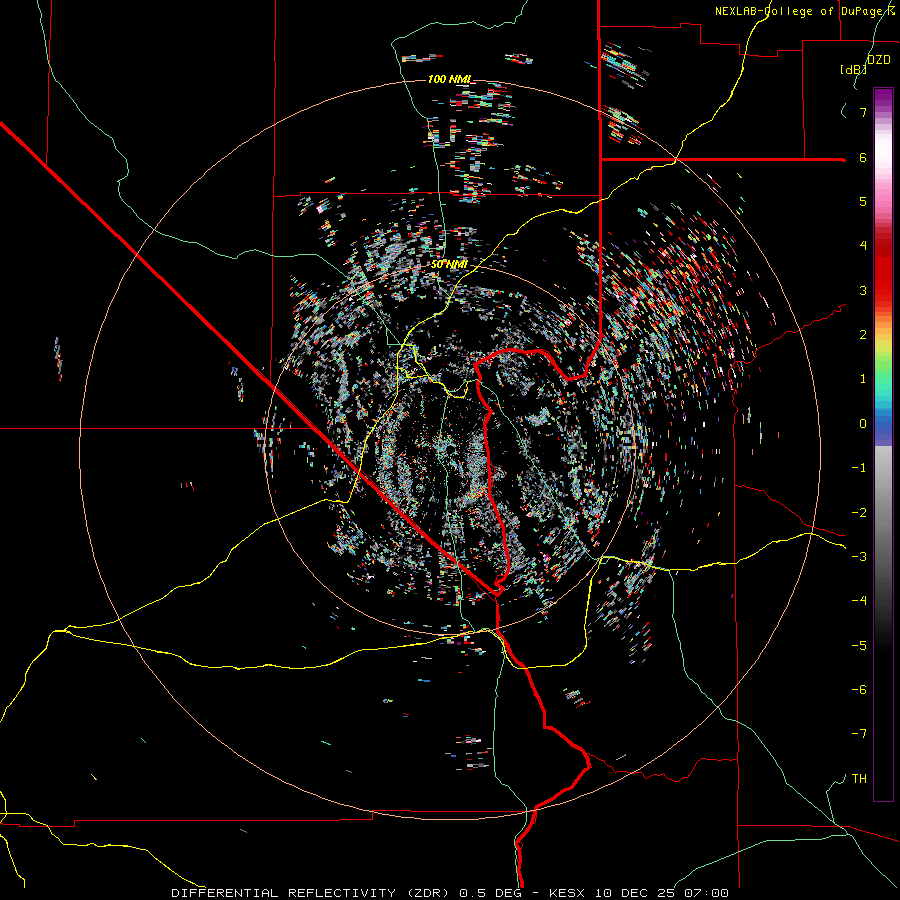Image resolution: width=900 pixels, height=900 pixels.
Task: Click the 'DIFFERENTIAL REFLECTIVITY (ZDR)' caption text
Action: pos(313,893)
